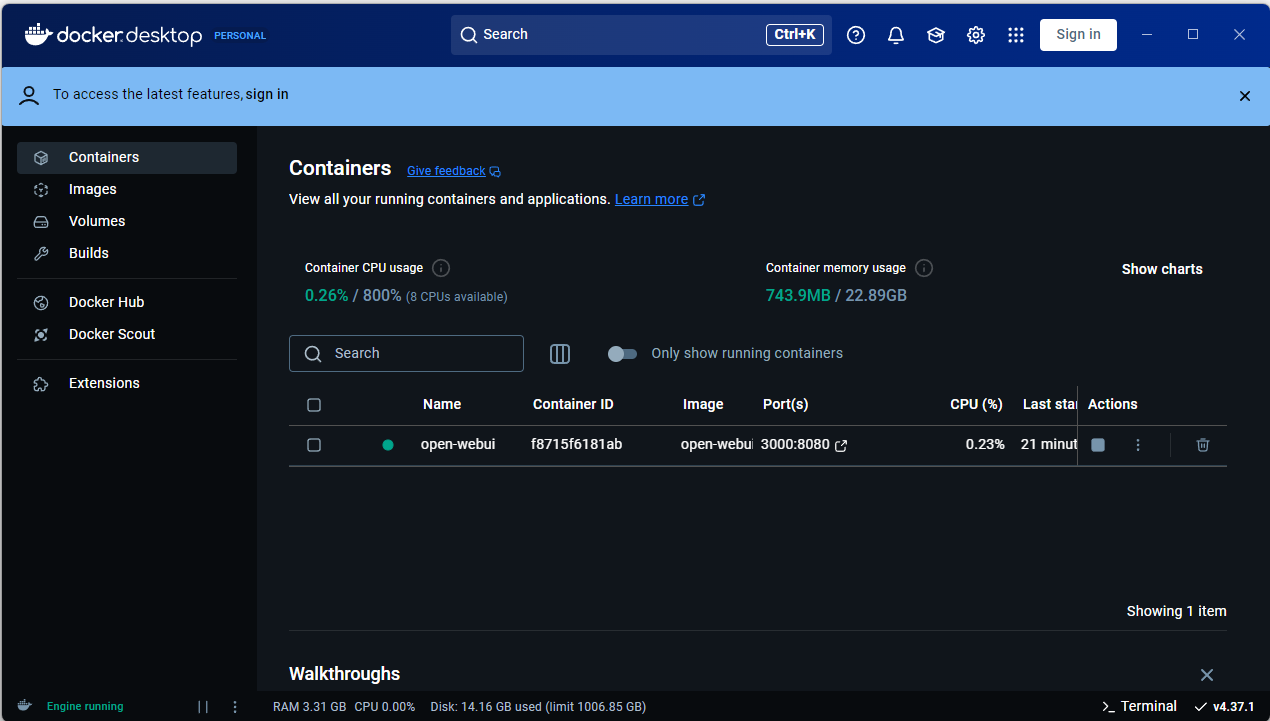The height and width of the screenshot is (721, 1270).
Task: Click the info icon beside Container CPU usage
Action: pyautogui.click(x=441, y=268)
